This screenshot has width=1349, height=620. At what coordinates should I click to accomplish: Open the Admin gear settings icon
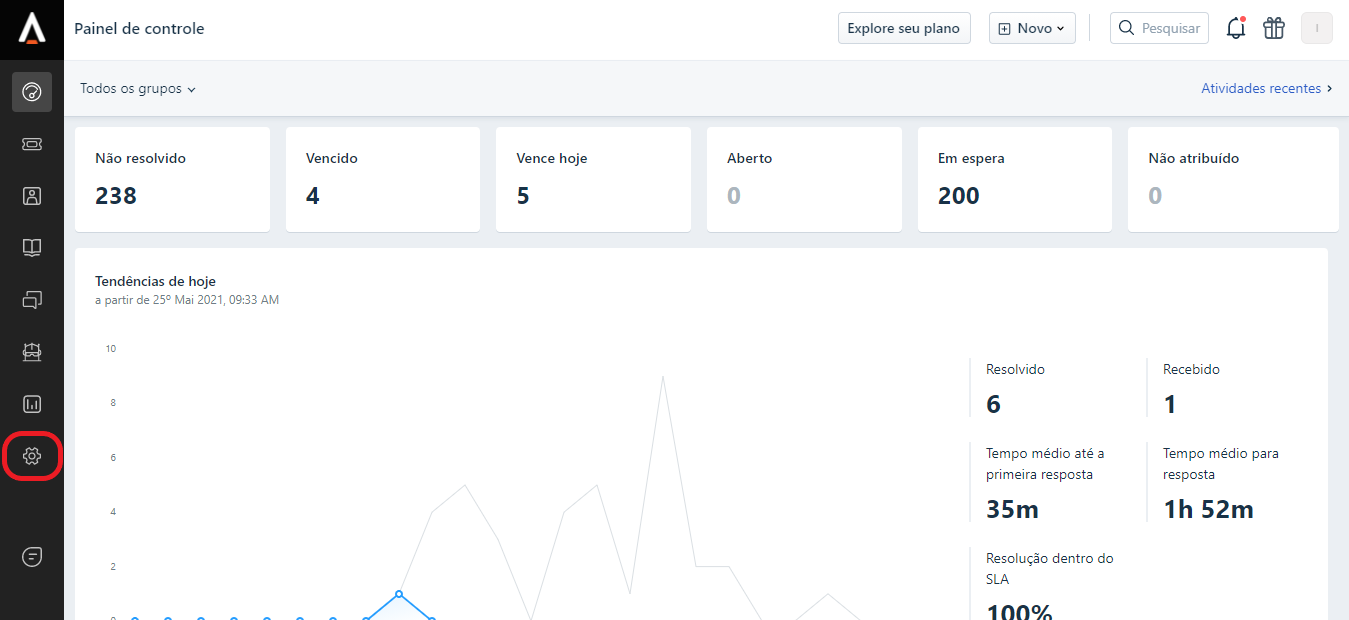(32, 456)
